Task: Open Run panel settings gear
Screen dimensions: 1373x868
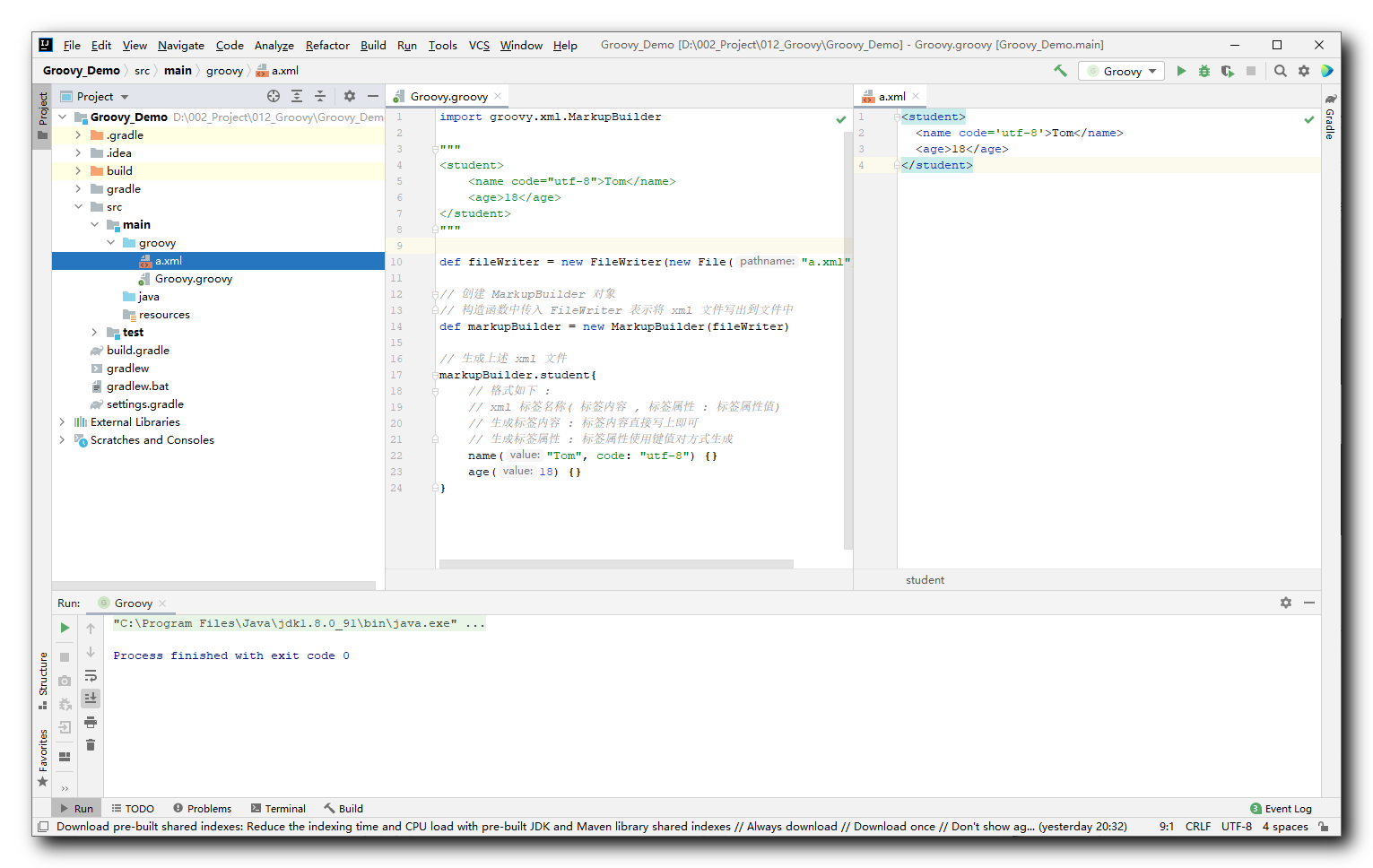Action: click(1286, 603)
